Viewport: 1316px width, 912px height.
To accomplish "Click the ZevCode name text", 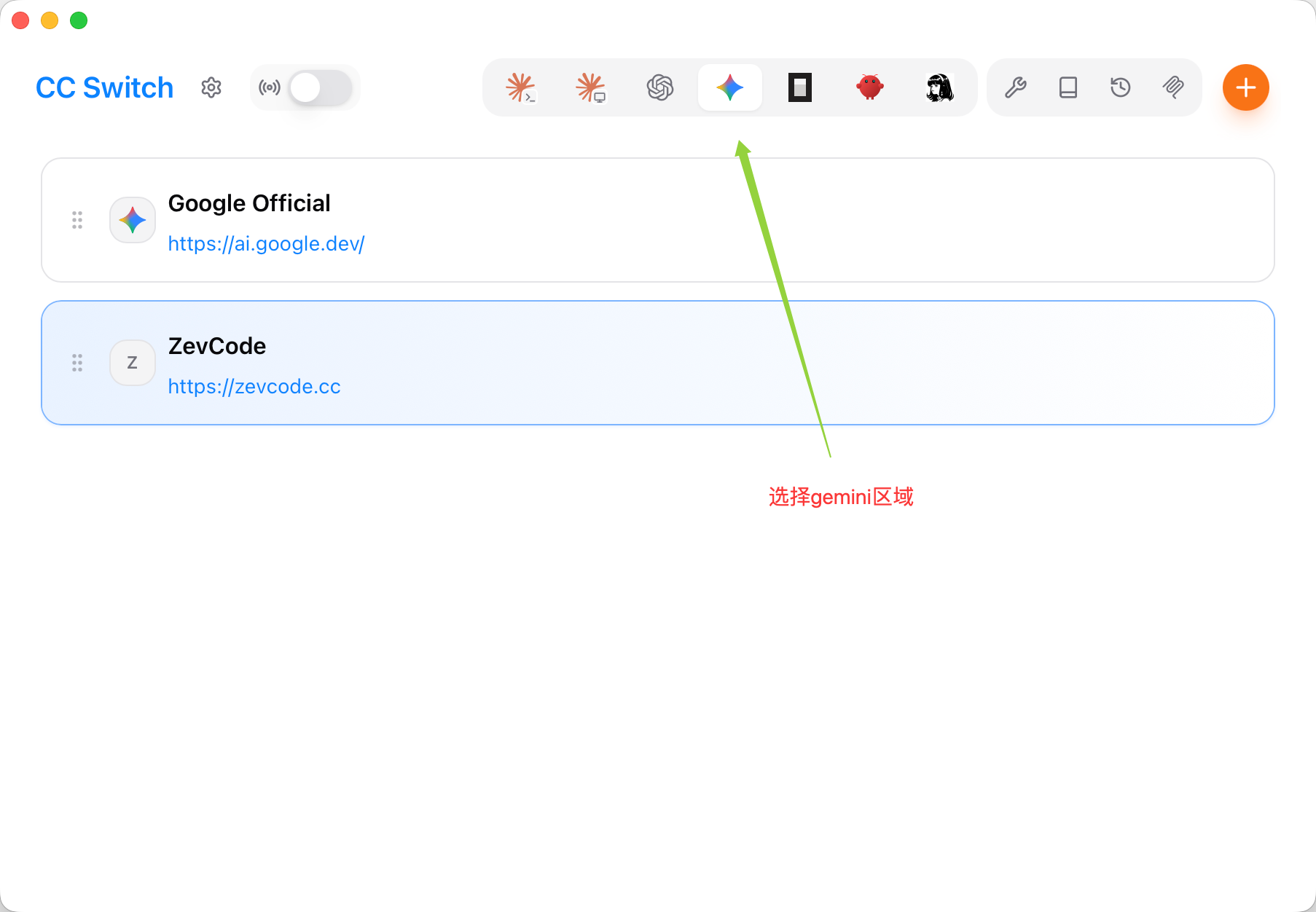I will [217, 346].
